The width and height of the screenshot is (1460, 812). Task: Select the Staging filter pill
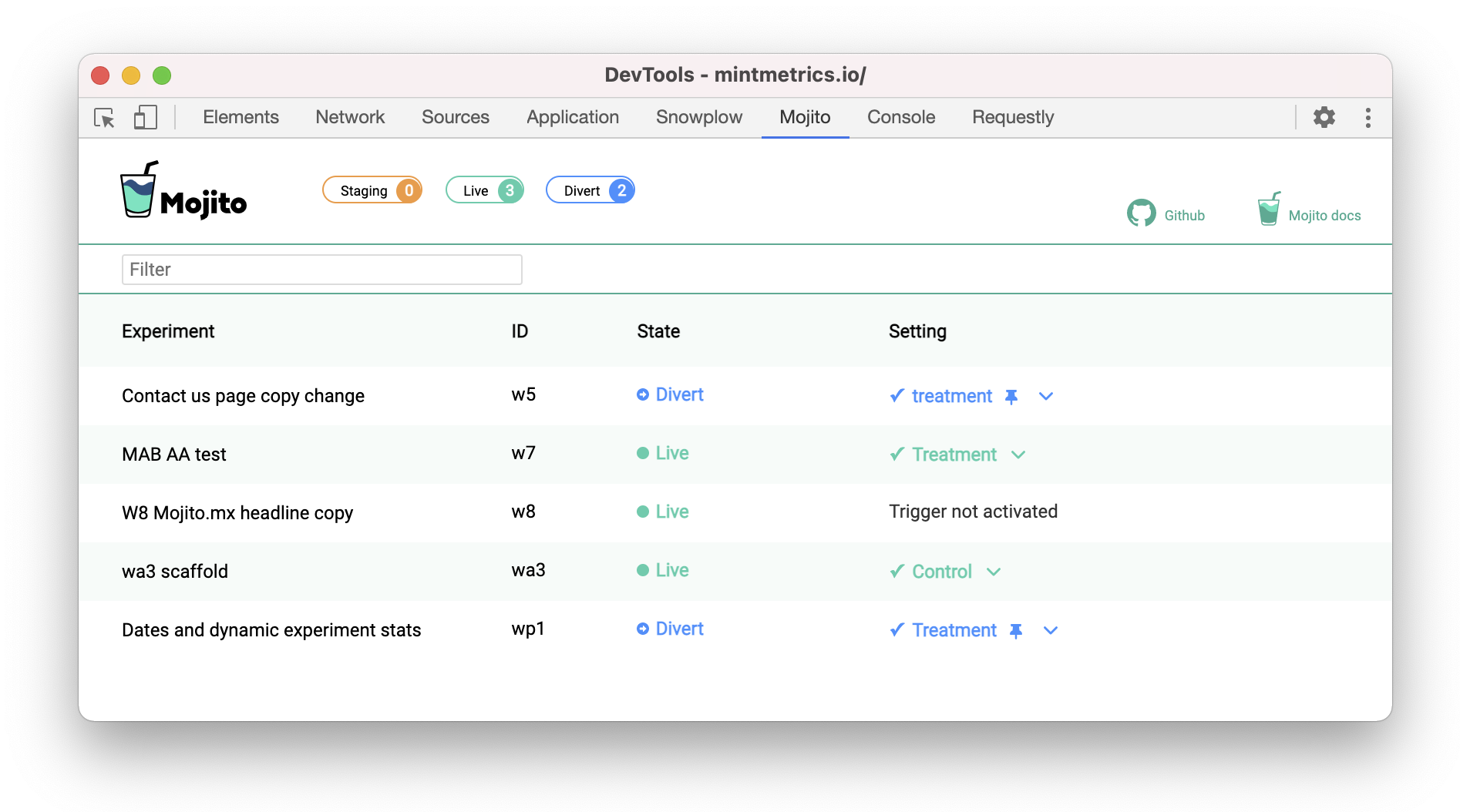coord(372,190)
